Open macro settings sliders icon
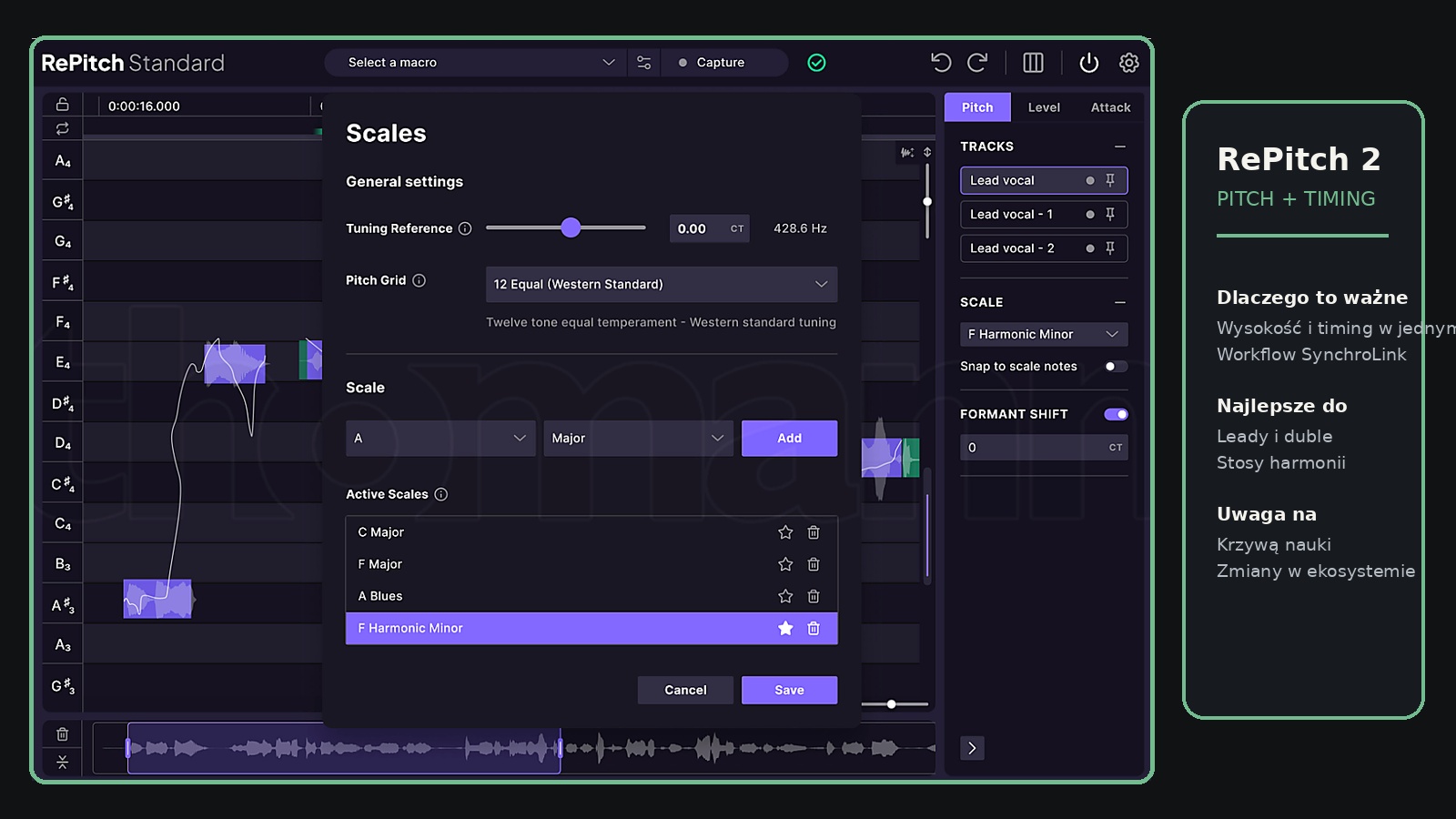Image resolution: width=1456 pixels, height=819 pixels. pos(644,63)
